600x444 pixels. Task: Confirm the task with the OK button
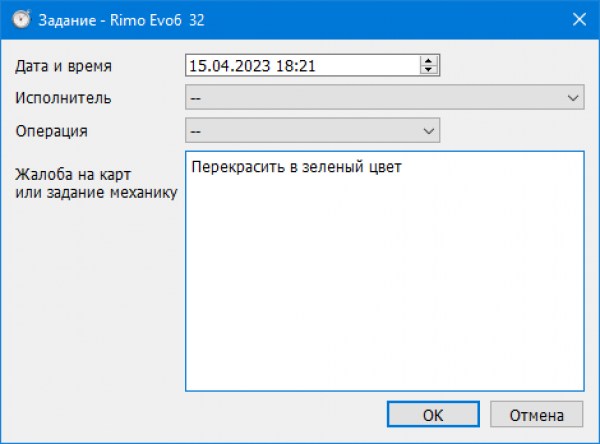click(433, 415)
